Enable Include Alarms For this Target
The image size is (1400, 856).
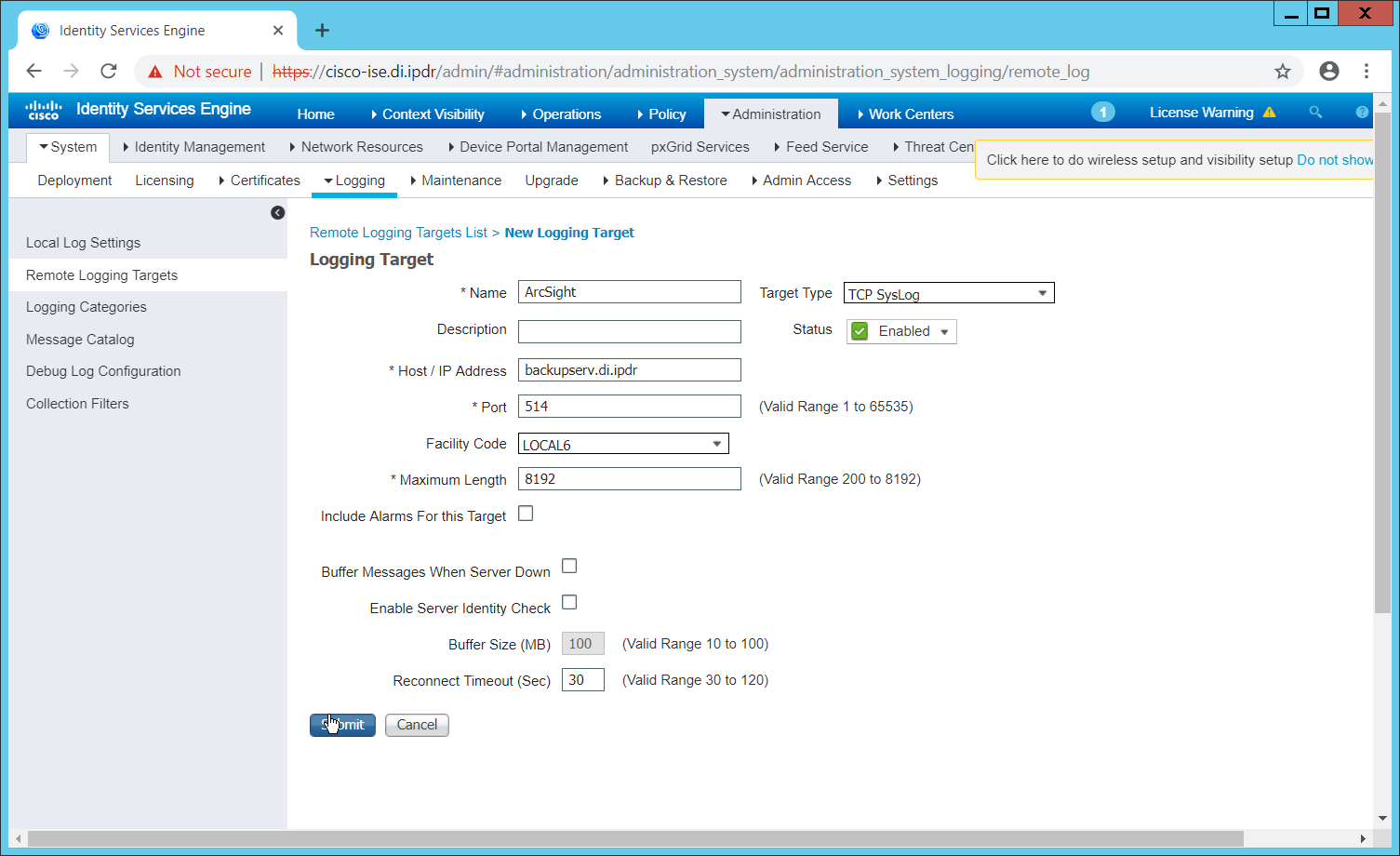(526, 514)
